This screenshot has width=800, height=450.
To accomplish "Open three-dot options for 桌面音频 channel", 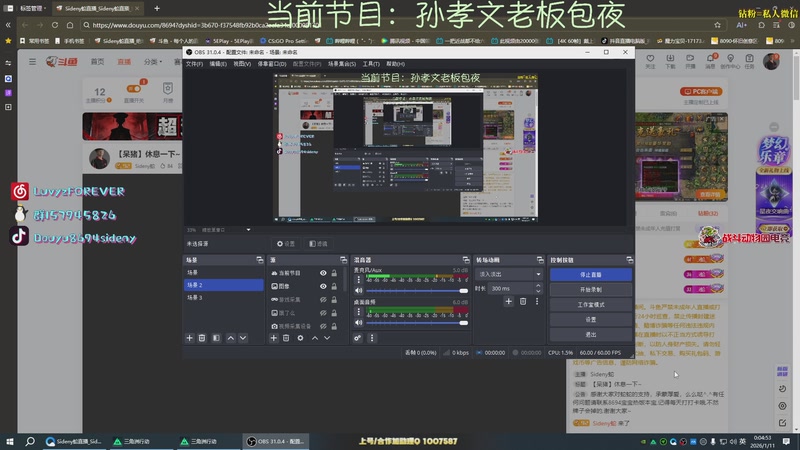I will click(x=358, y=312).
